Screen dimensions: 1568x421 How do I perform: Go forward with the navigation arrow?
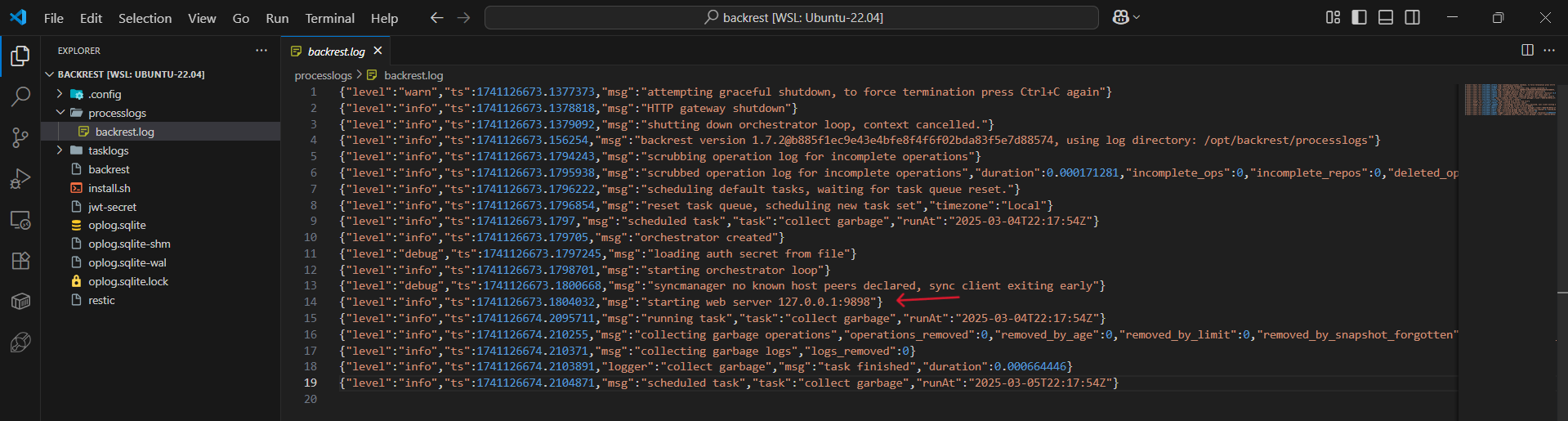(464, 17)
